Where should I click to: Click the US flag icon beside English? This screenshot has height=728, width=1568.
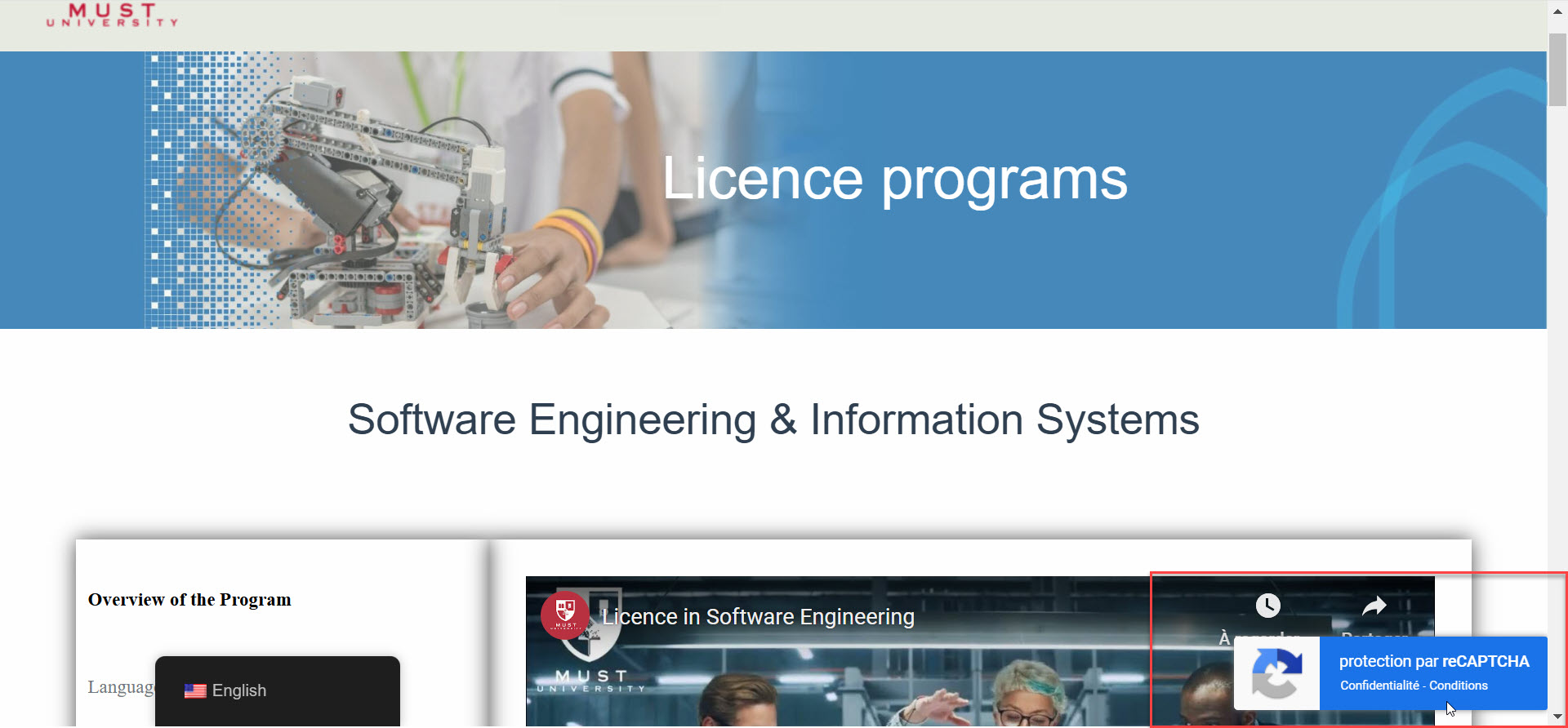(x=195, y=690)
